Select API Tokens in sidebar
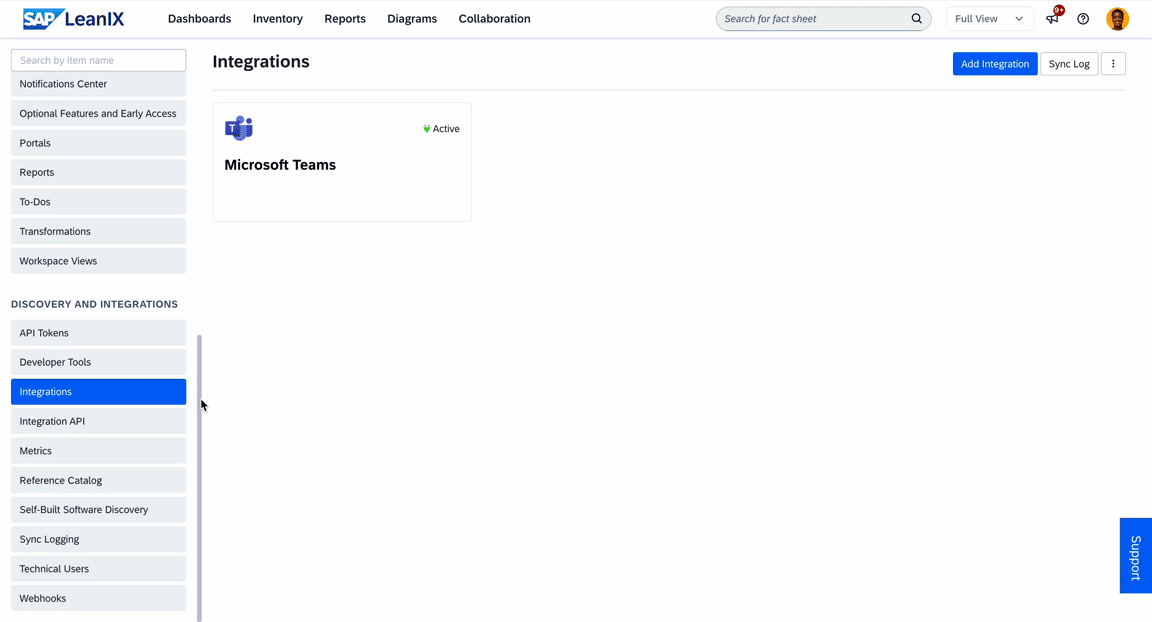 (98, 333)
